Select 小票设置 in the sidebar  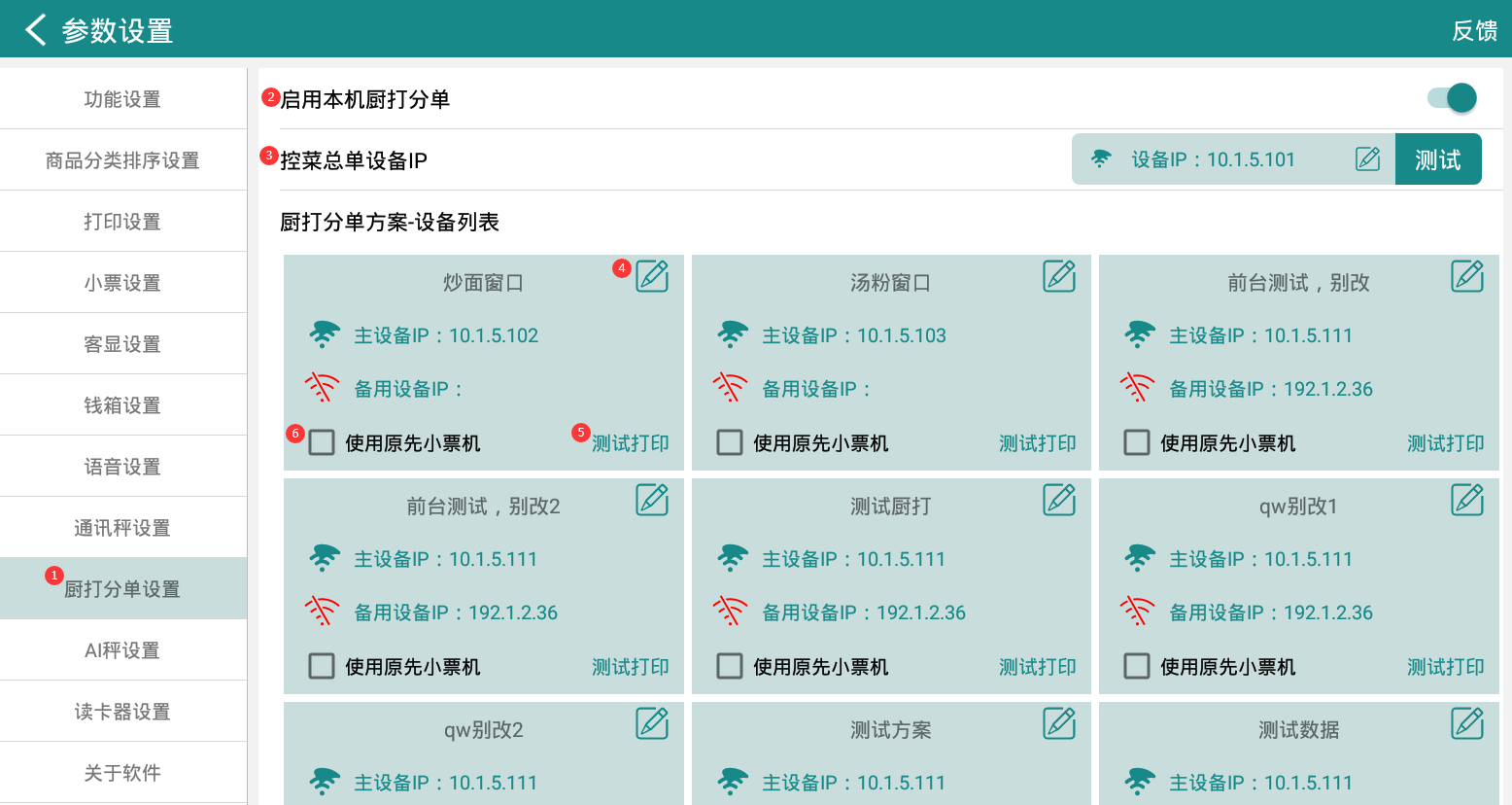coord(122,283)
